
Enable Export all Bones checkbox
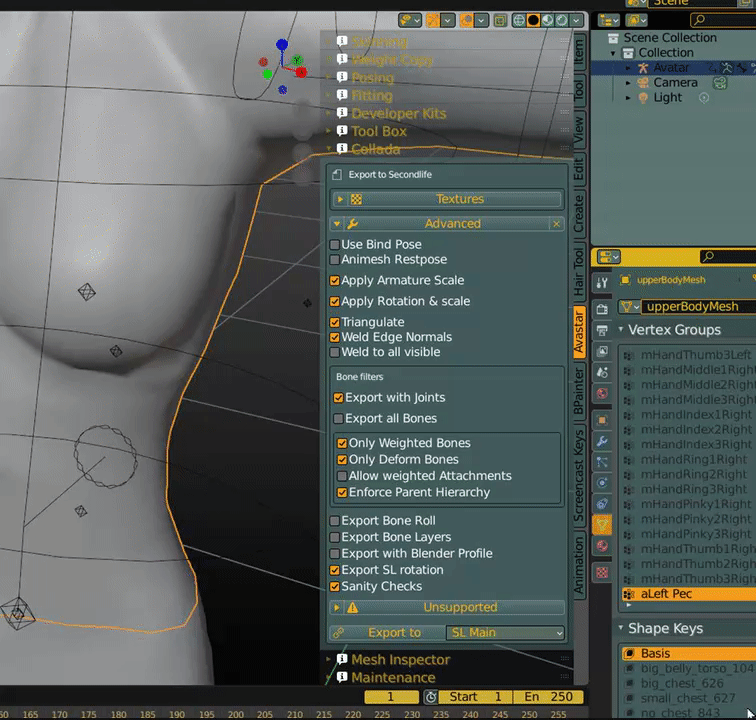coord(338,419)
